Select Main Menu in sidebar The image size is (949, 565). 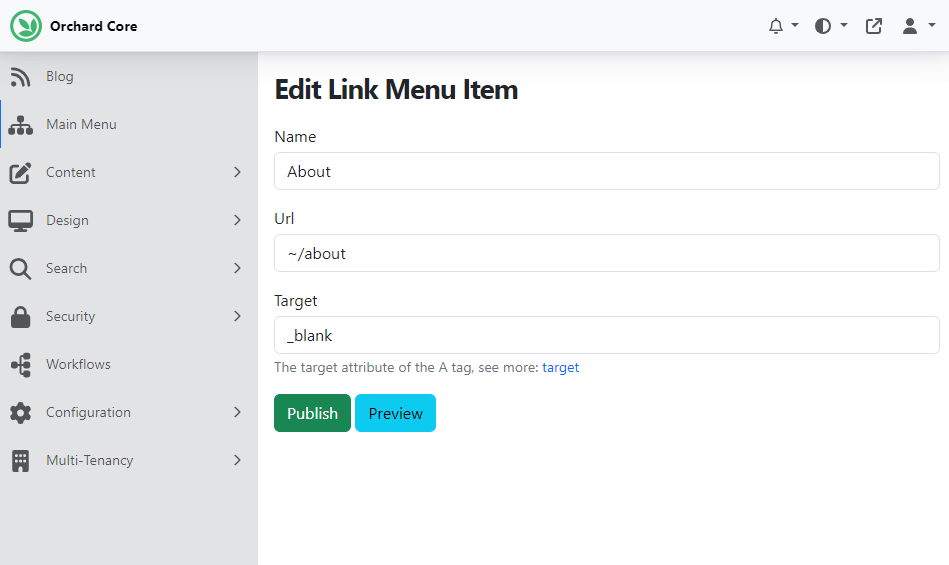click(x=81, y=124)
